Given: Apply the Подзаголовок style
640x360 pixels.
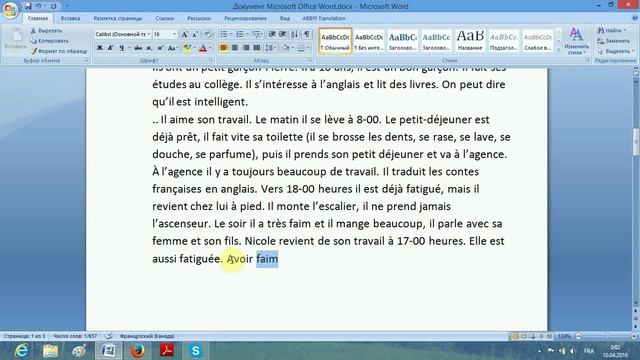Looking at the screenshot, I should [504, 41].
